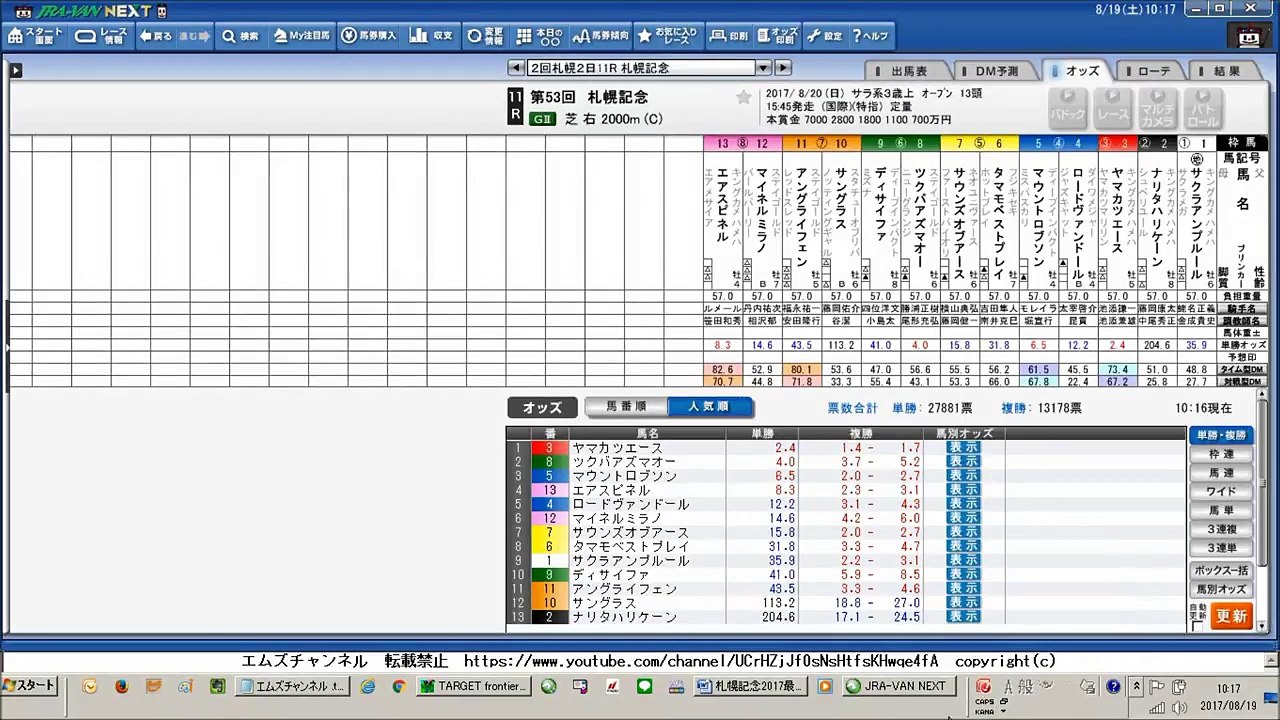Screen dimensions: 1280x720
Task: Click 表示 for エアスピネル row
Action: [964, 490]
